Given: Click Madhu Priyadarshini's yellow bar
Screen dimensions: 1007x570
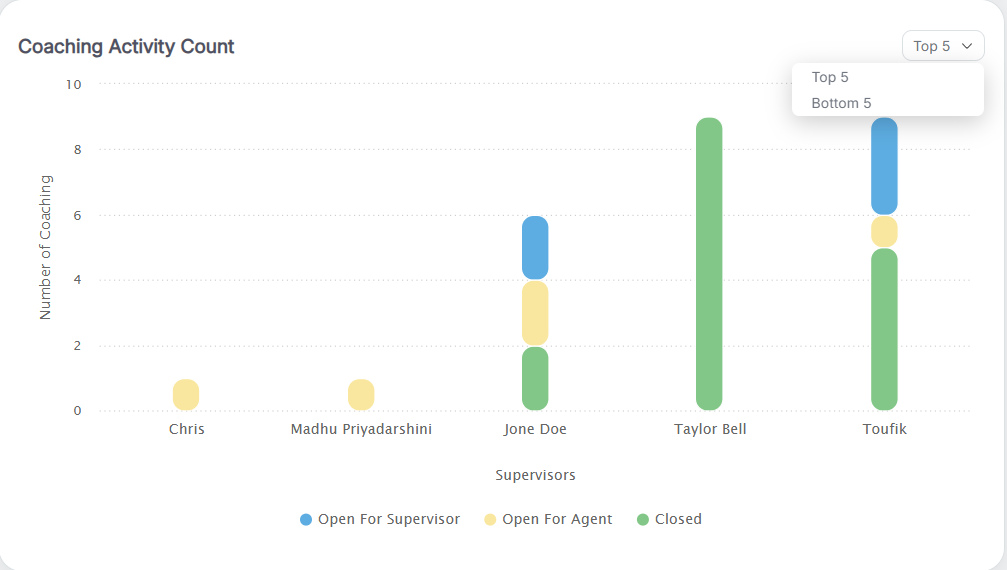Looking at the screenshot, I should tap(361, 394).
